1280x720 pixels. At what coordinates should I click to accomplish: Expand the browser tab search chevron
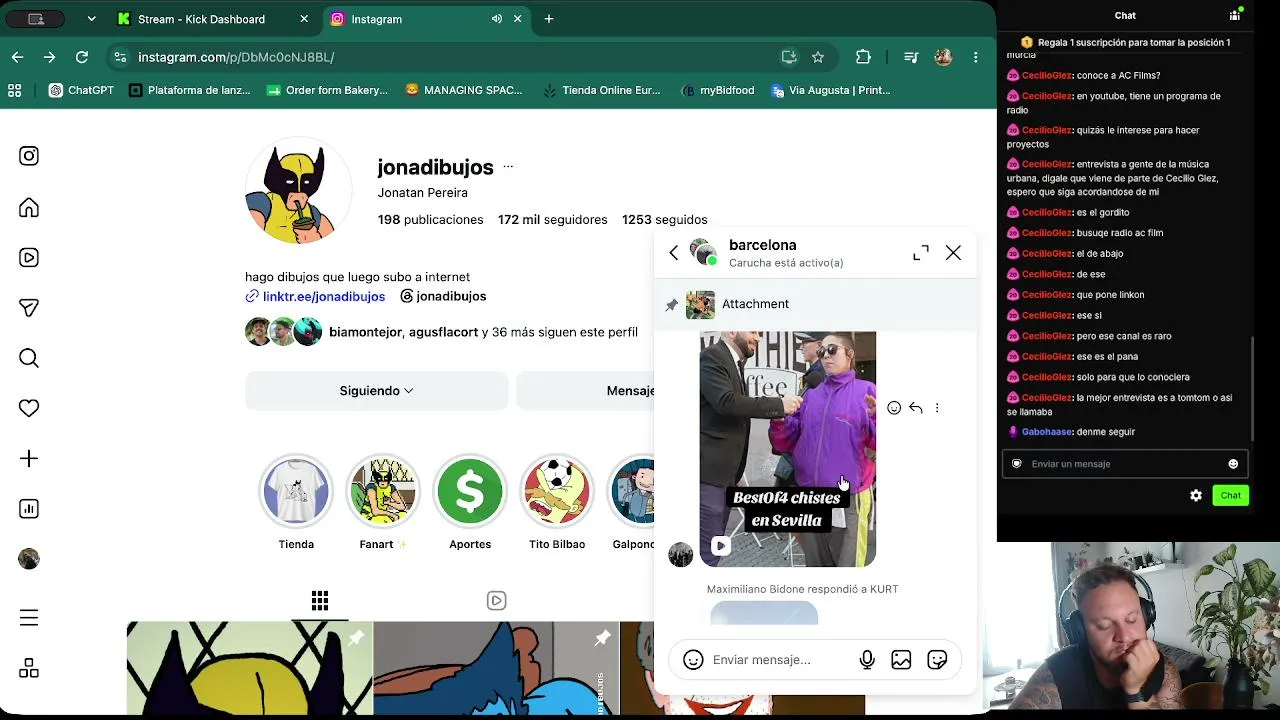click(x=91, y=19)
